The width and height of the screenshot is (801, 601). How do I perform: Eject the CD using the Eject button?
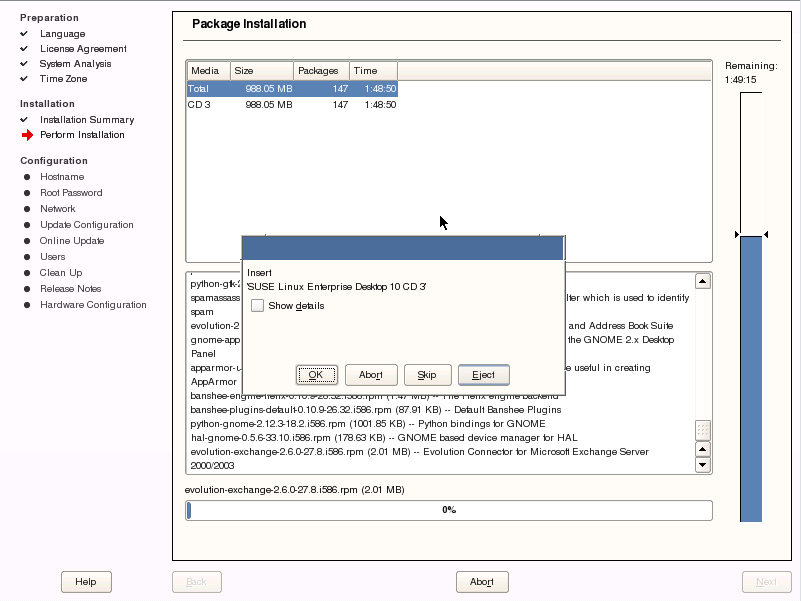click(x=483, y=375)
